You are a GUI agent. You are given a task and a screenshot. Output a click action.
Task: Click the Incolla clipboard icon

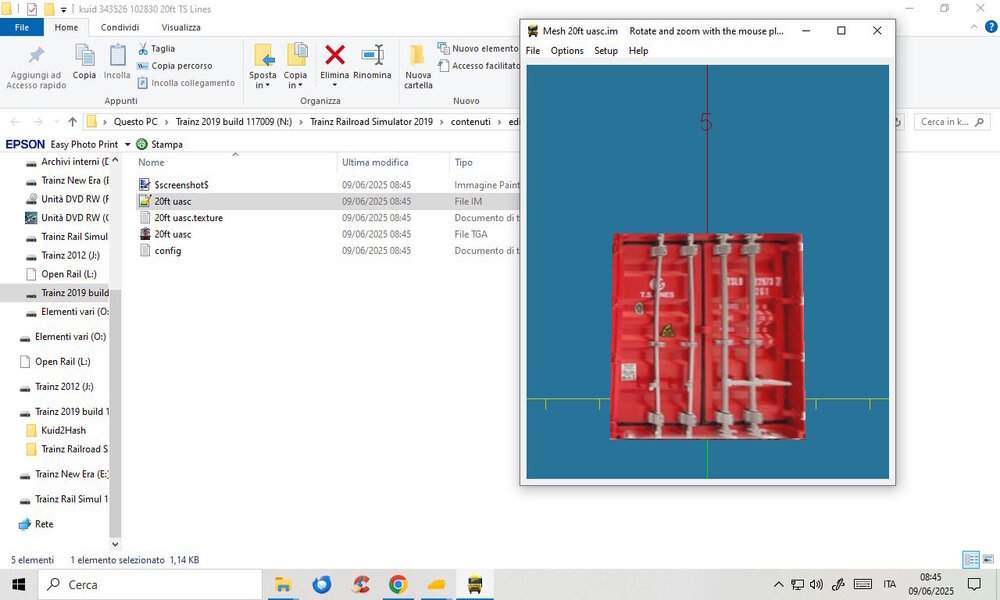[x=117, y=55]
